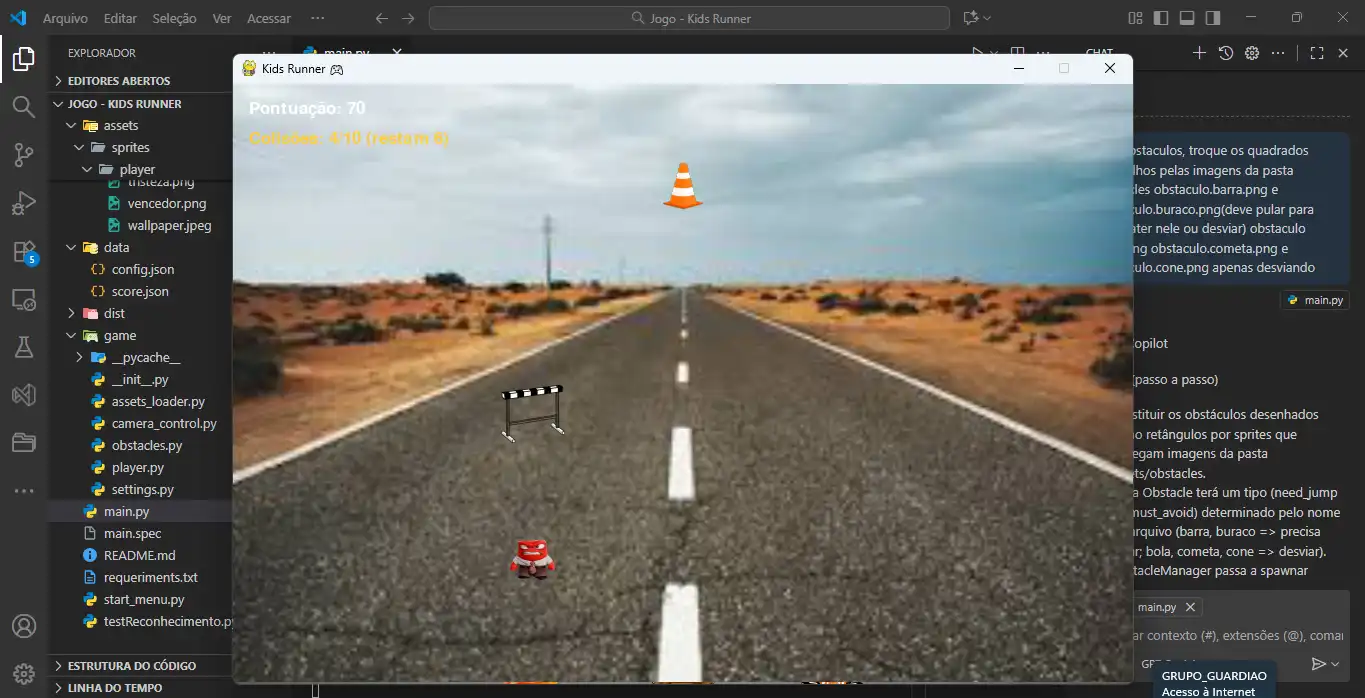The width and height of the screenshot is (1365, 698).
Task: Start a new chat with plus icon
Action: 1200,53
